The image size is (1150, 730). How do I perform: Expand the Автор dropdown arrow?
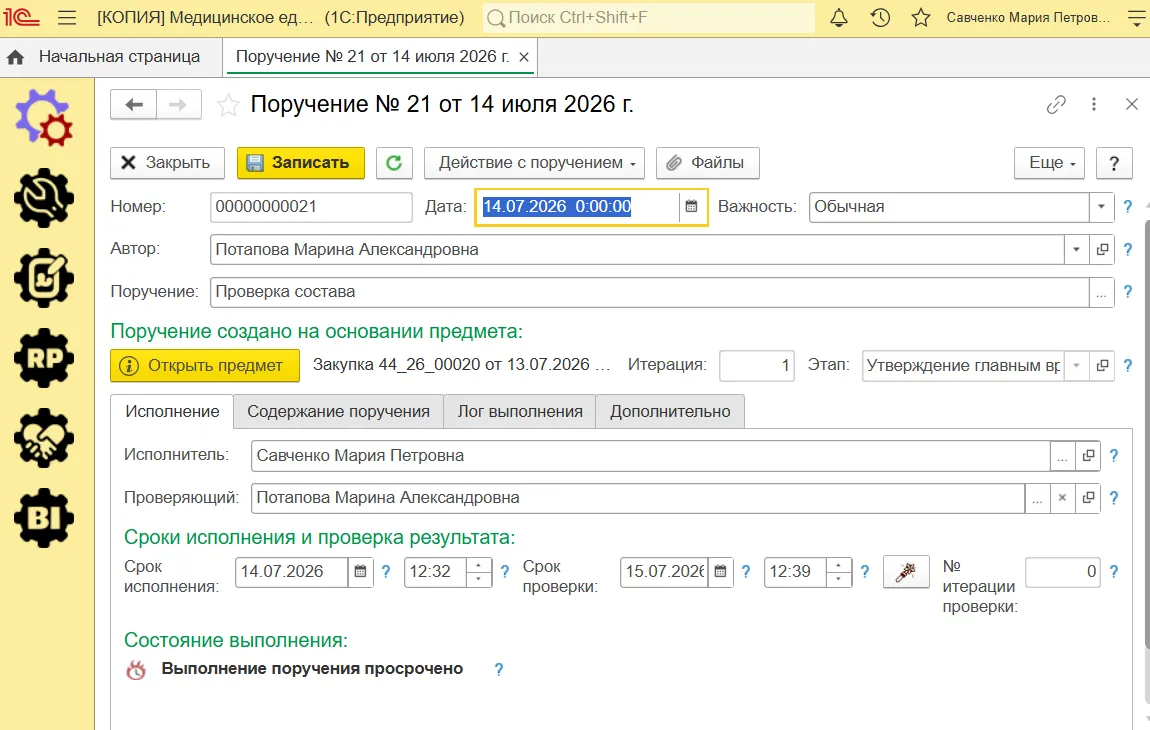coord(1076,249)
